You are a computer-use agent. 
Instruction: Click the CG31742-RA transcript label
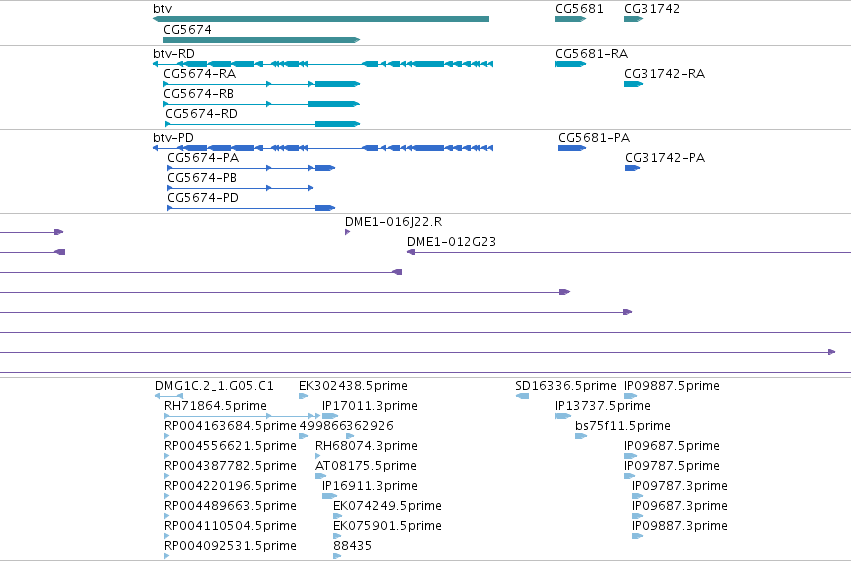click(x=664, y=74)
